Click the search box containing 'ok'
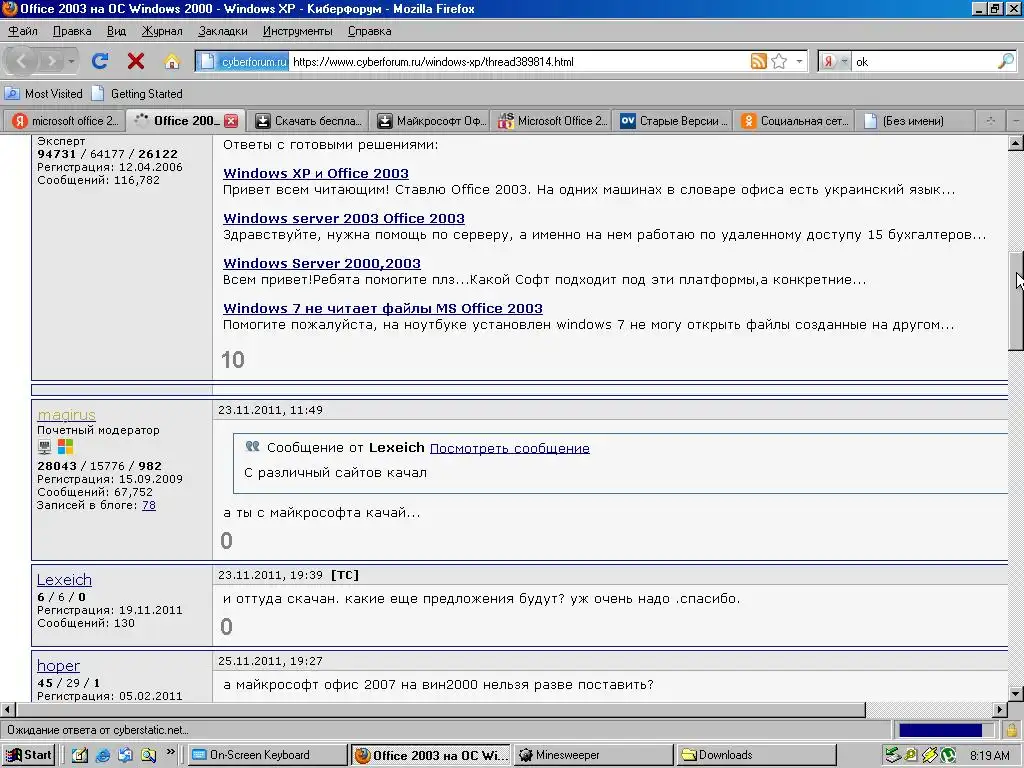Viewport: 1024px width, 768px height. pyautogui.click(x=924, y=62)
